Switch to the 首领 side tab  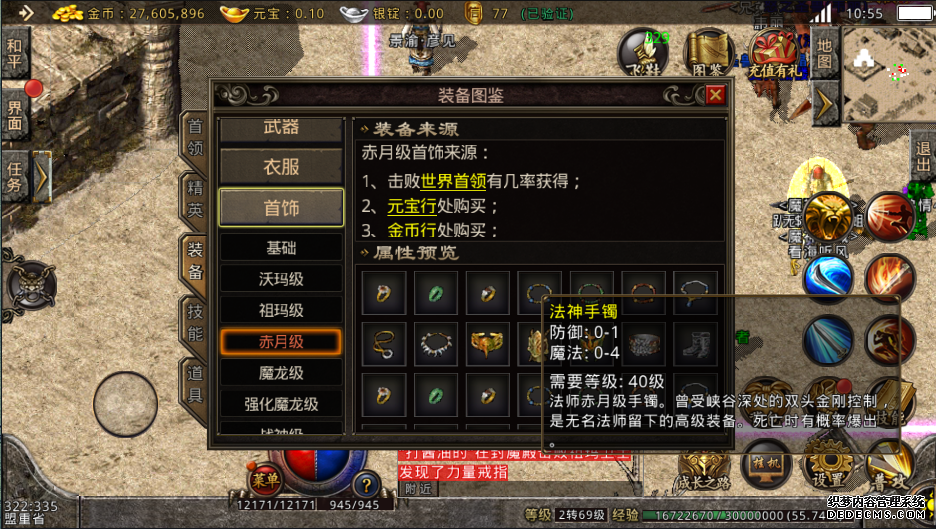195,137
